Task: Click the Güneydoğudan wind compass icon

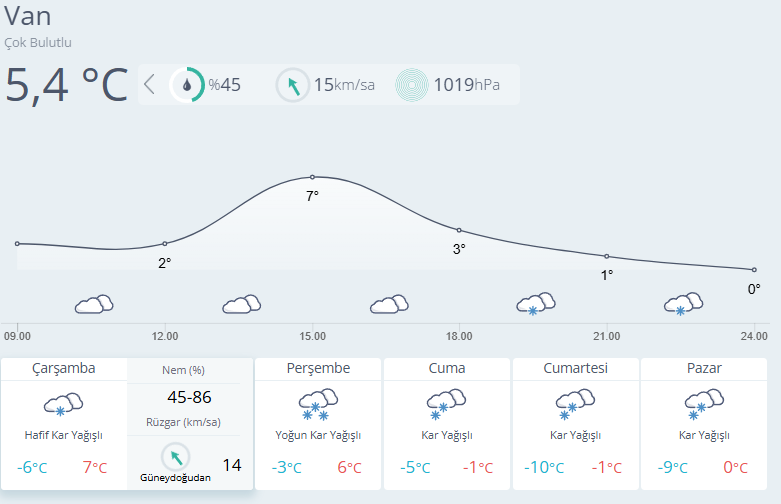Action: point(176,457)
